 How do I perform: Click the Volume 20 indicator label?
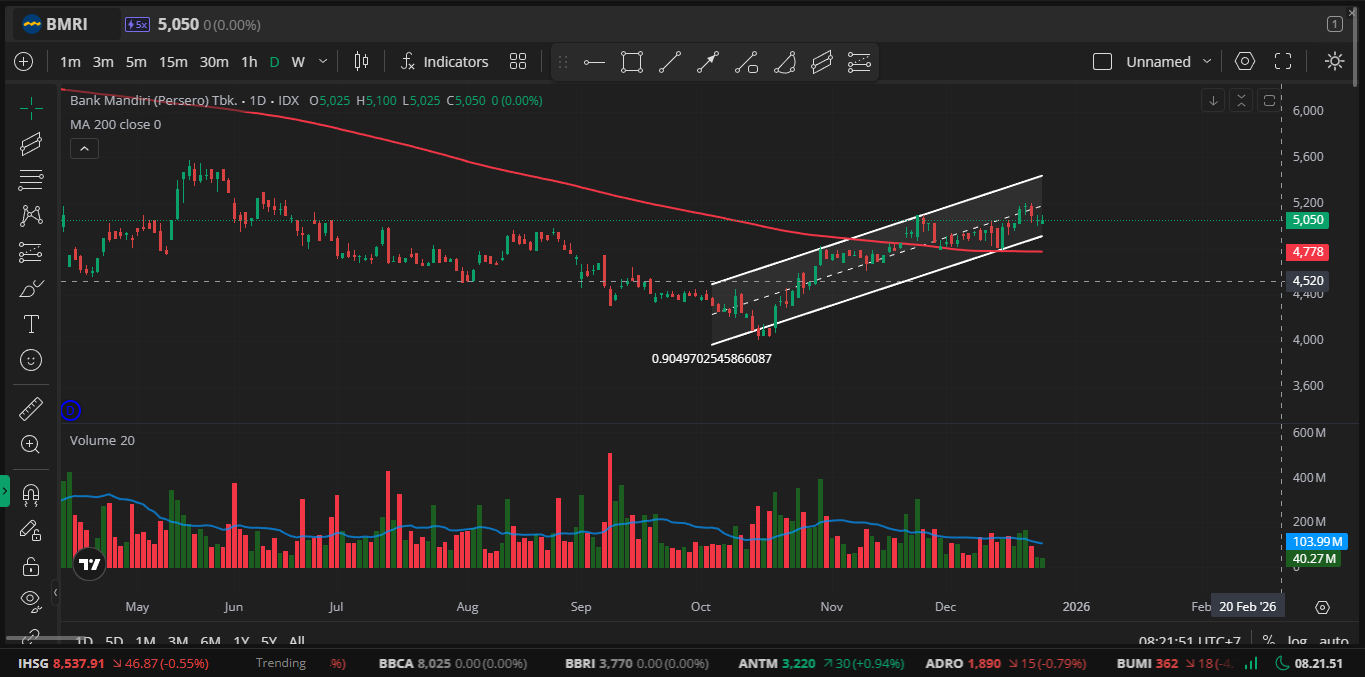tap(102, 440)
